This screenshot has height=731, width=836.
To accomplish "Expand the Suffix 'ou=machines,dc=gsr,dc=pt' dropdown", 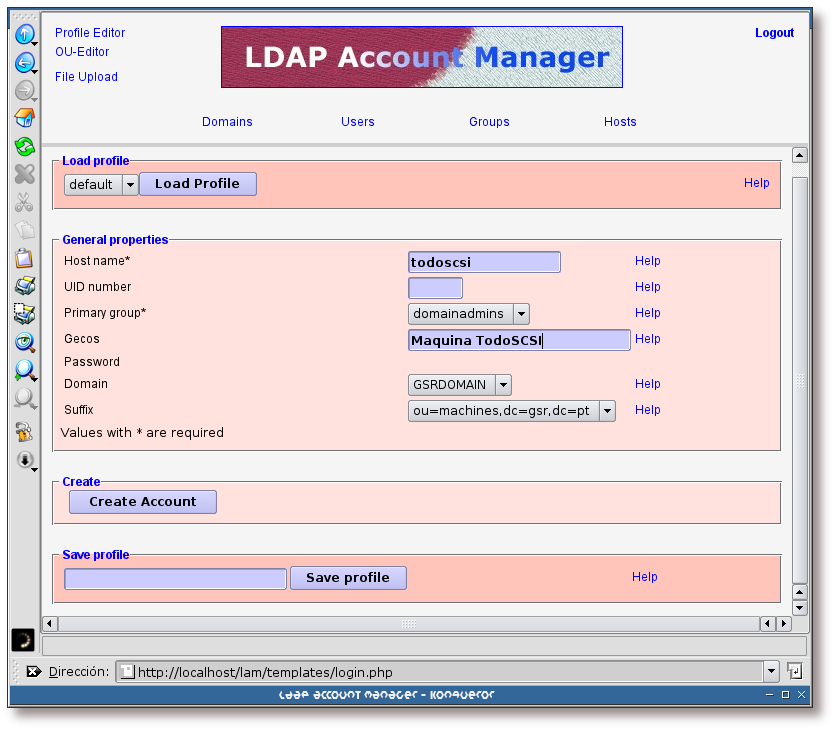I will click(x=607, y=411).
